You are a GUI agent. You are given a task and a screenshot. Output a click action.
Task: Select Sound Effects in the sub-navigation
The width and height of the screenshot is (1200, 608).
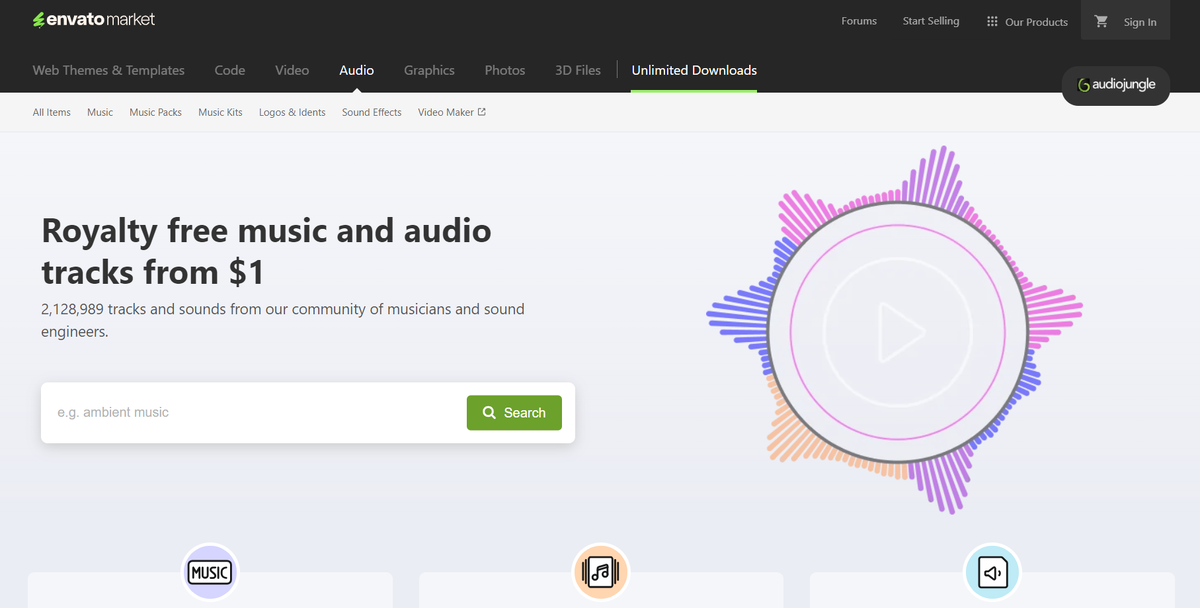tap(372, 113)
